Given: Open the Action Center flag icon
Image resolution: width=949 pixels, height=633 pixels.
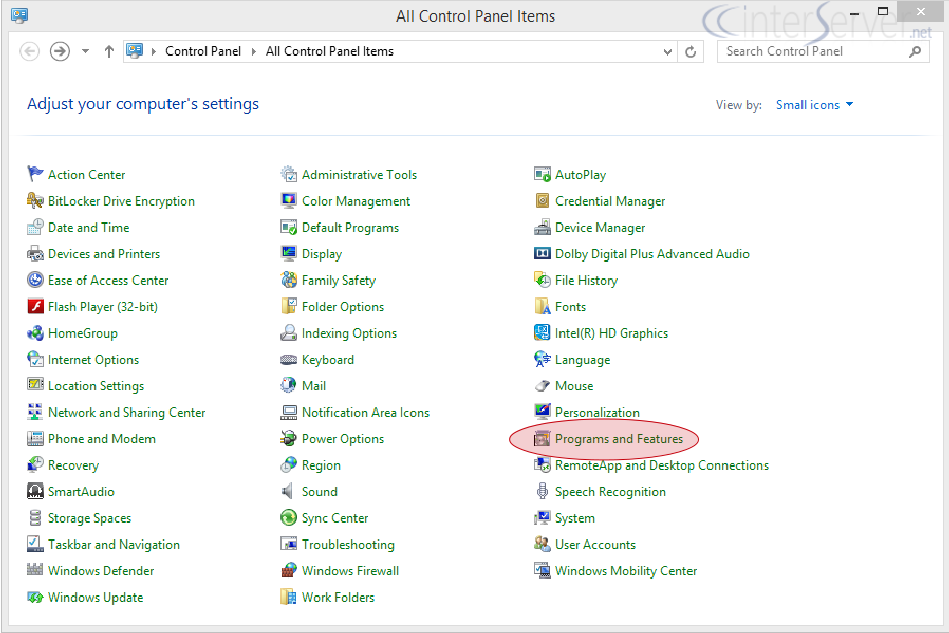Looking at the screenshot, I should point(35,174).
